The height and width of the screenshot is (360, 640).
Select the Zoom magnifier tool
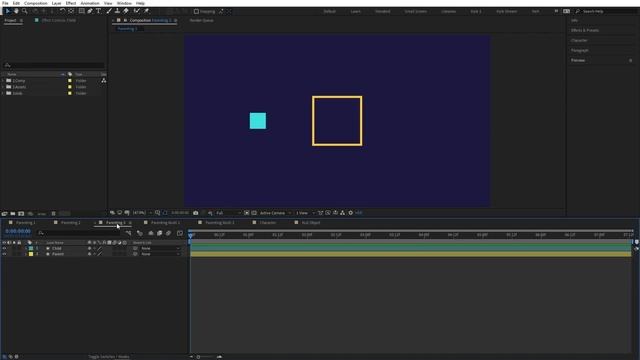(x=24, y=11)
